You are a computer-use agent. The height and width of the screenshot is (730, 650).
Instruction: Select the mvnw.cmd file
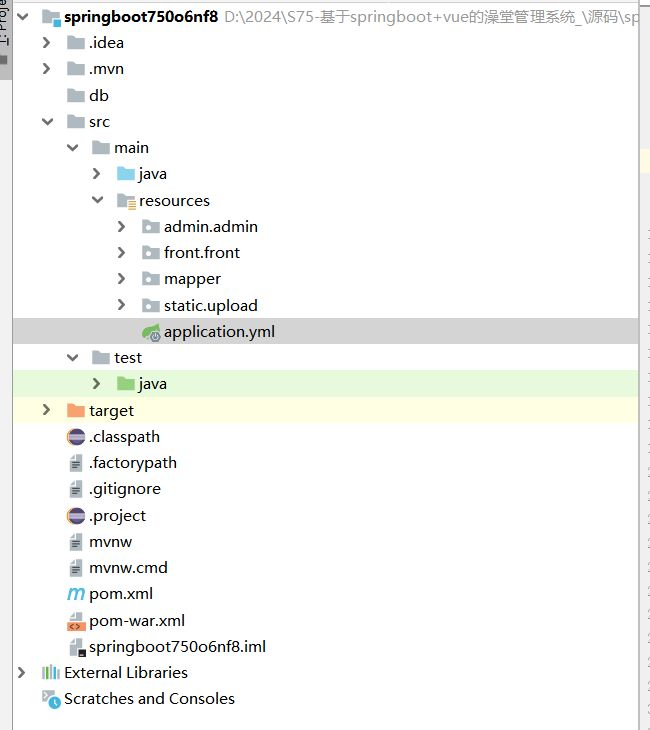click(x=128, y=568)
